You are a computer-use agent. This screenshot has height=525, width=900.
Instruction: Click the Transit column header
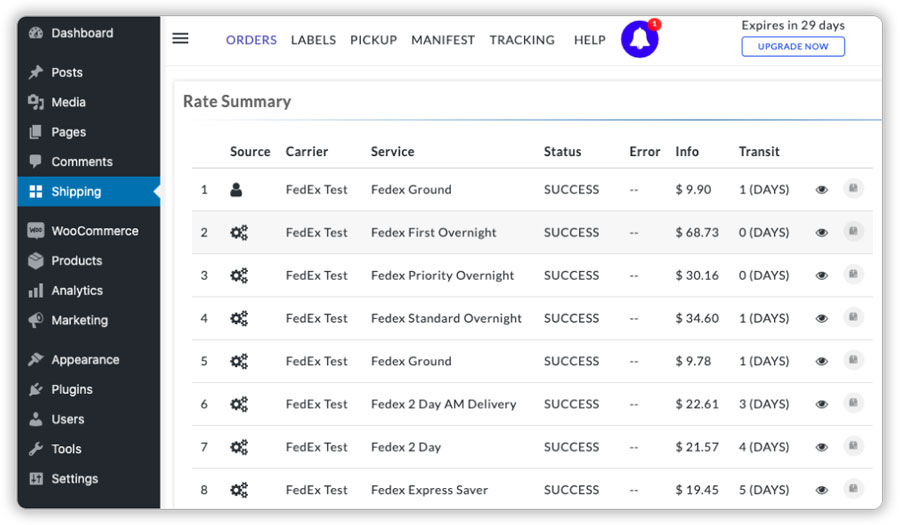click(759, 151)
